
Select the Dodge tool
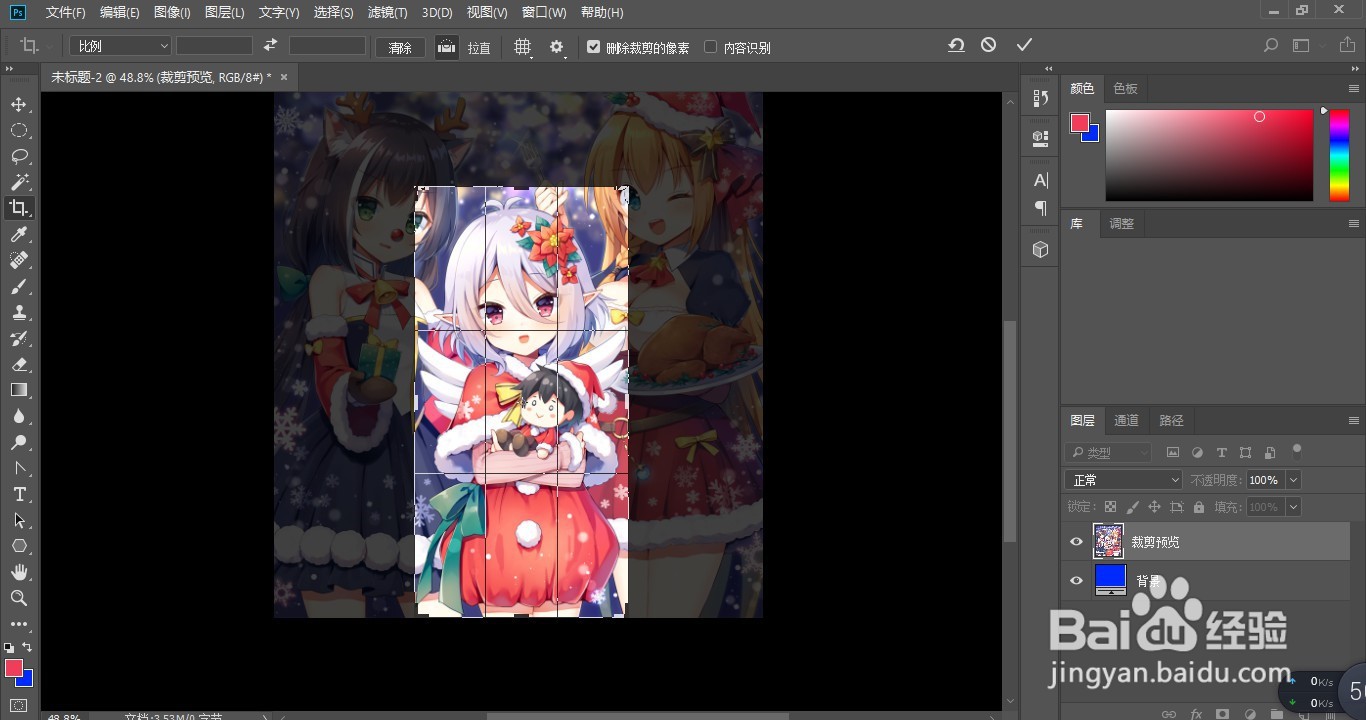[x=19, y=443]
